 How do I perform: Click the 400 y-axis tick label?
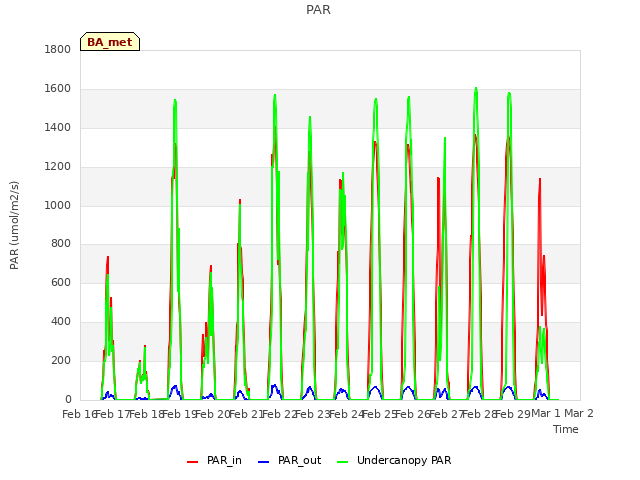pos(61,322)
